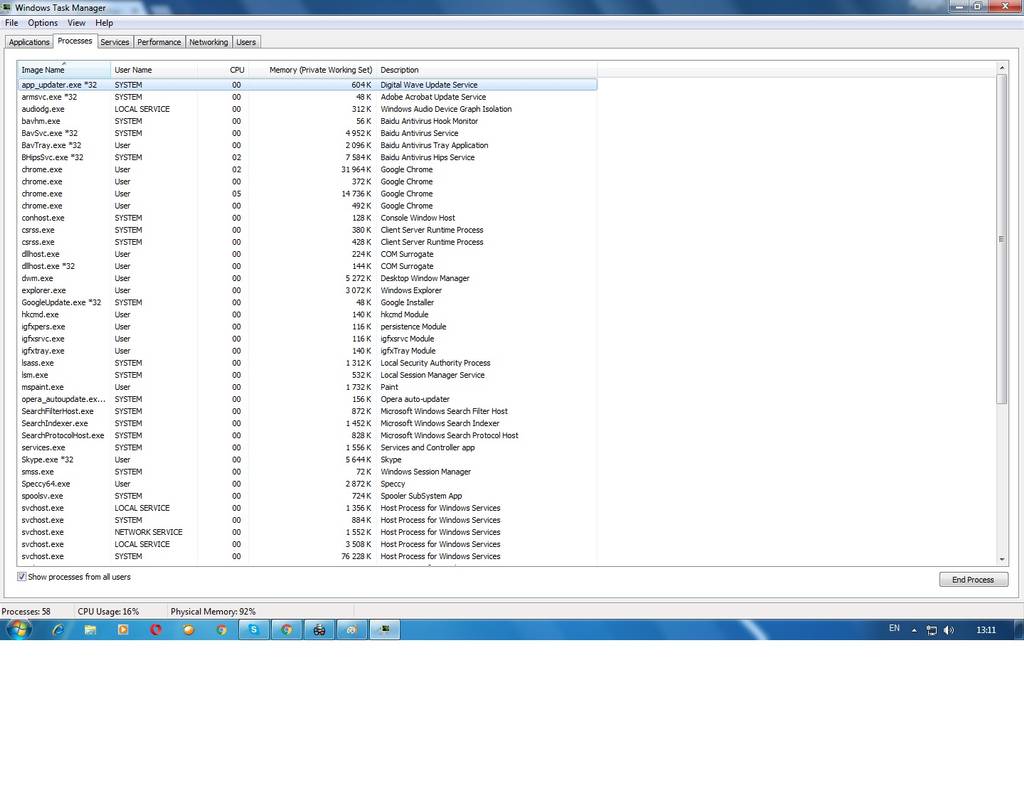This screenshot has width=1024, height=792.
Task: Select the SearchIndexer.exe process
Action: pos(307,423)
